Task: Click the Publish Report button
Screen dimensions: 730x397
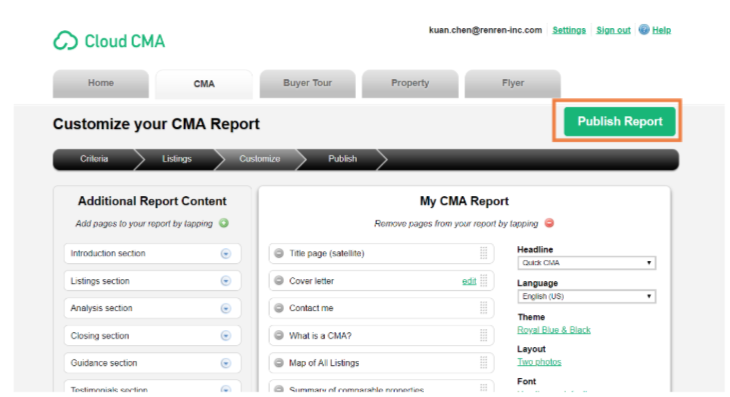Action: pyautogui.click(x=620, y=121)
